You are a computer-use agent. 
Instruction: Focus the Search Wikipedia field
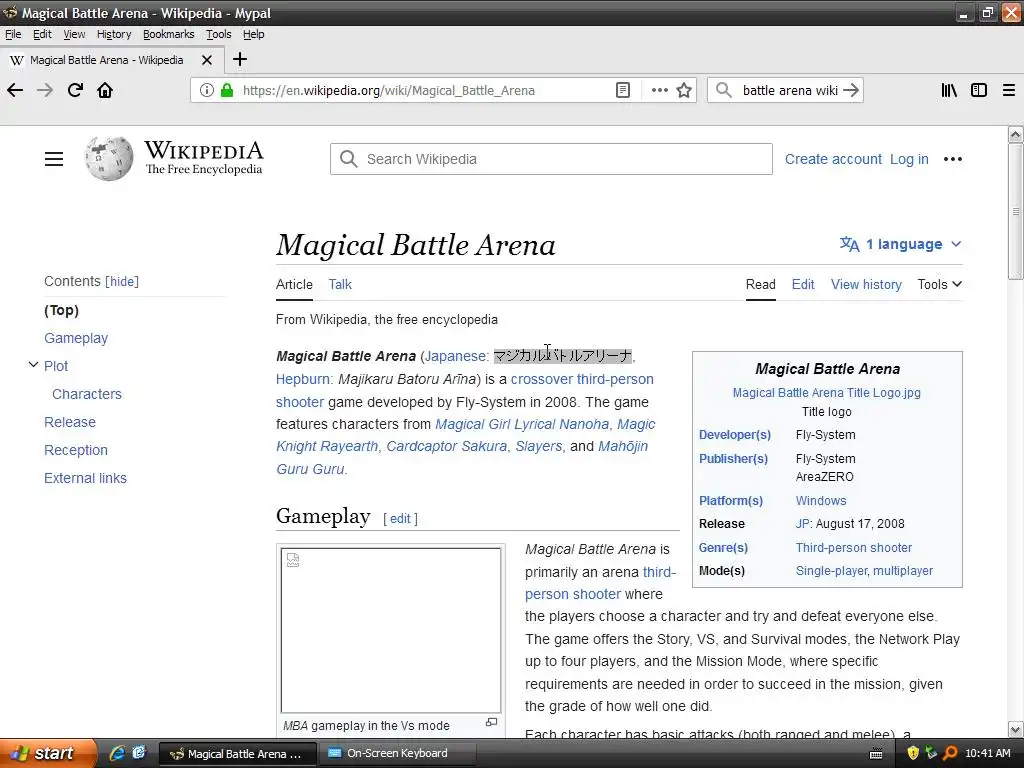click(551, 159)
